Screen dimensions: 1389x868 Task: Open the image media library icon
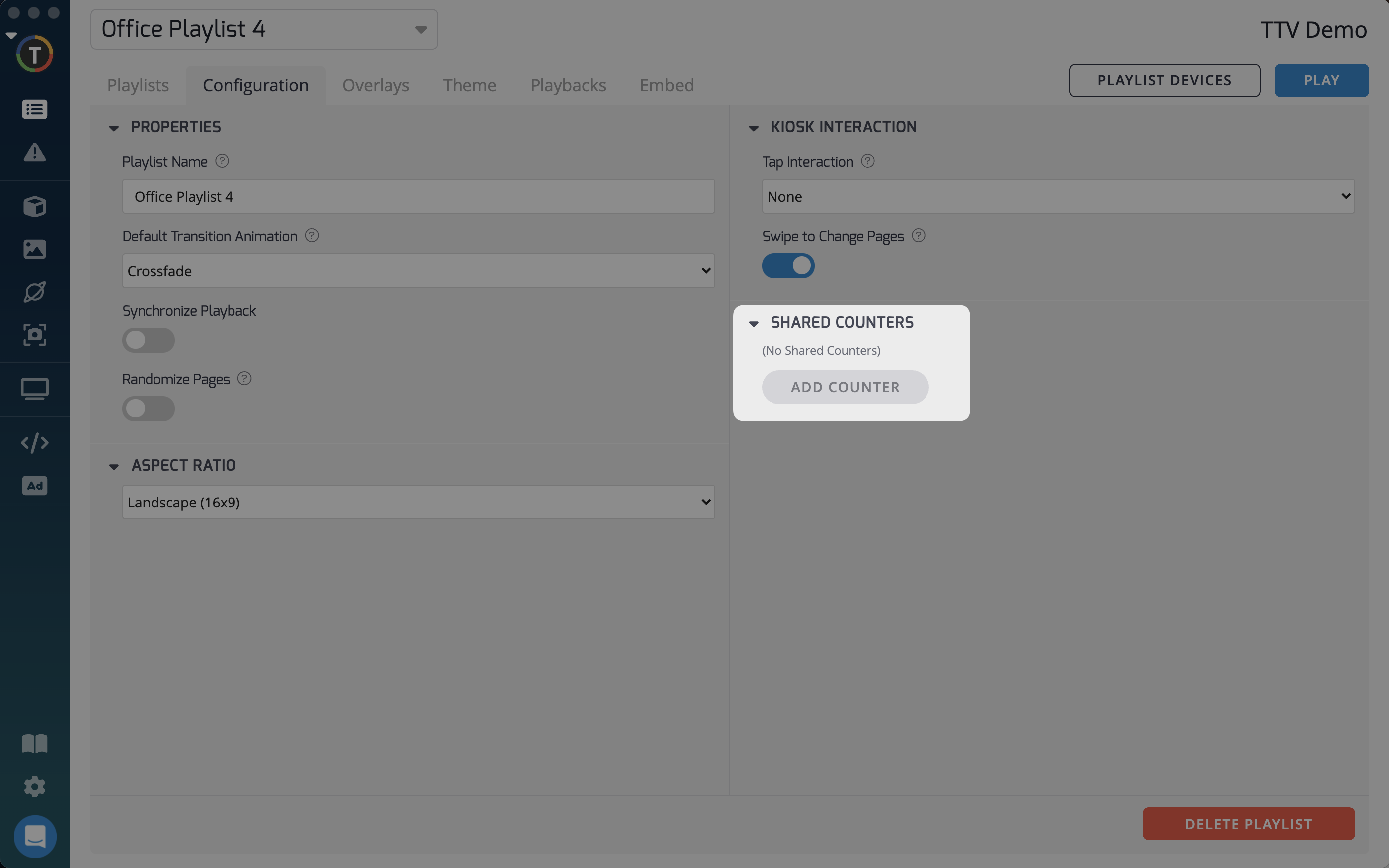(34, 249)
